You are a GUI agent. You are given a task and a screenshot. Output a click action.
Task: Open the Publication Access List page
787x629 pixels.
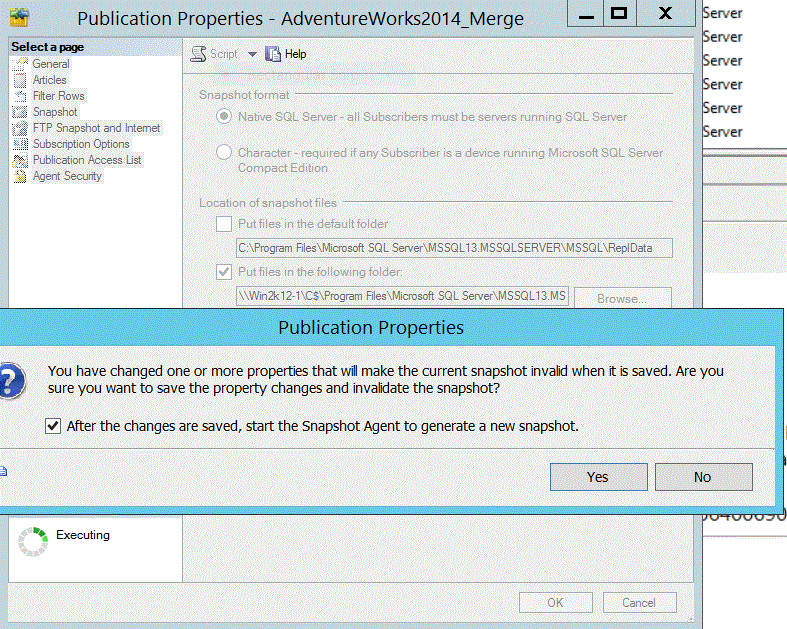[87, 160]
